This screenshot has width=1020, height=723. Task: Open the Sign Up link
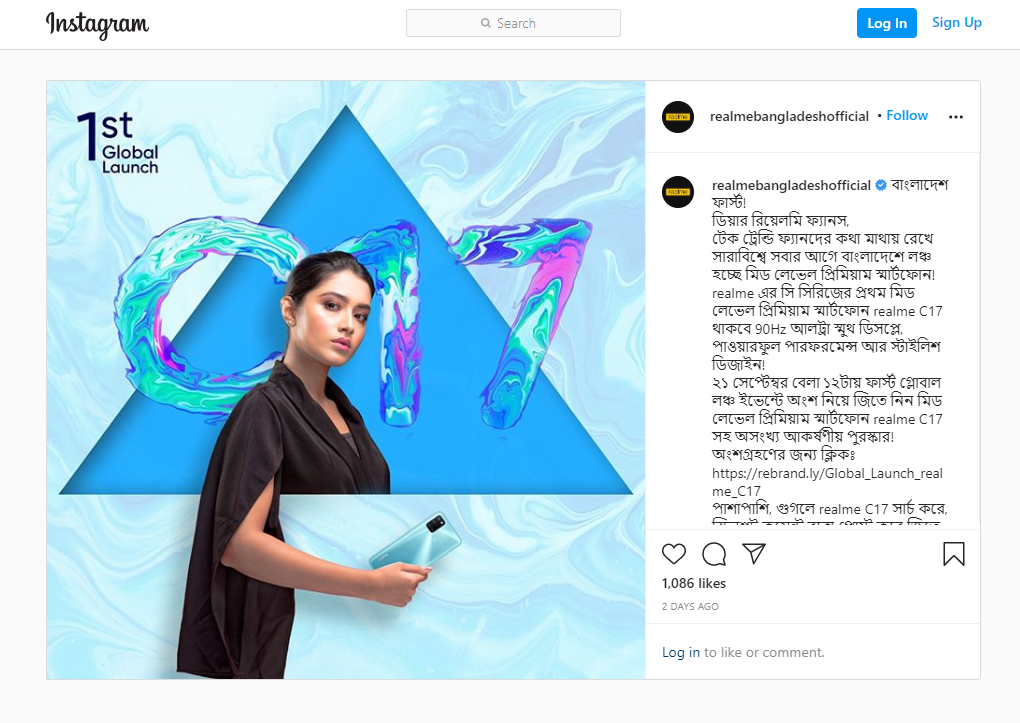(956, 23)
